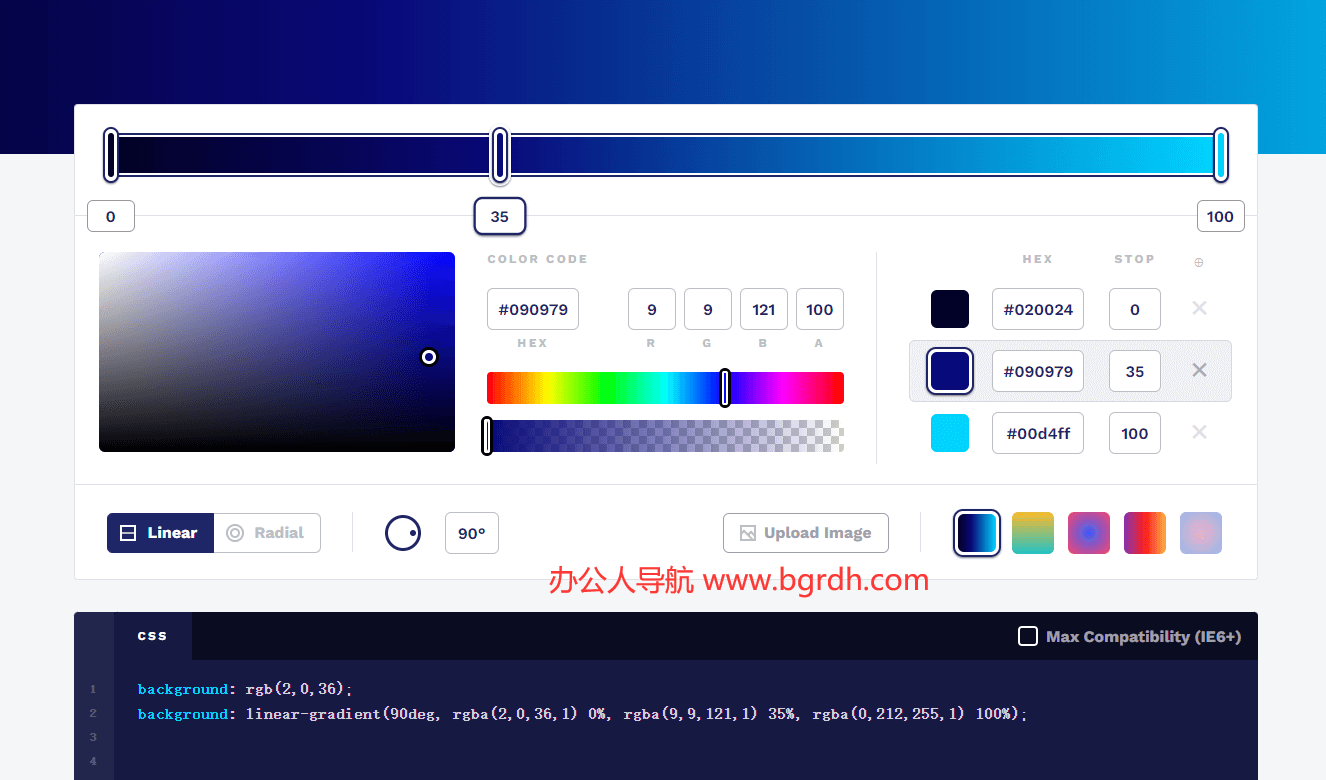Select the blue gradient preset swatch

(977, 533)
